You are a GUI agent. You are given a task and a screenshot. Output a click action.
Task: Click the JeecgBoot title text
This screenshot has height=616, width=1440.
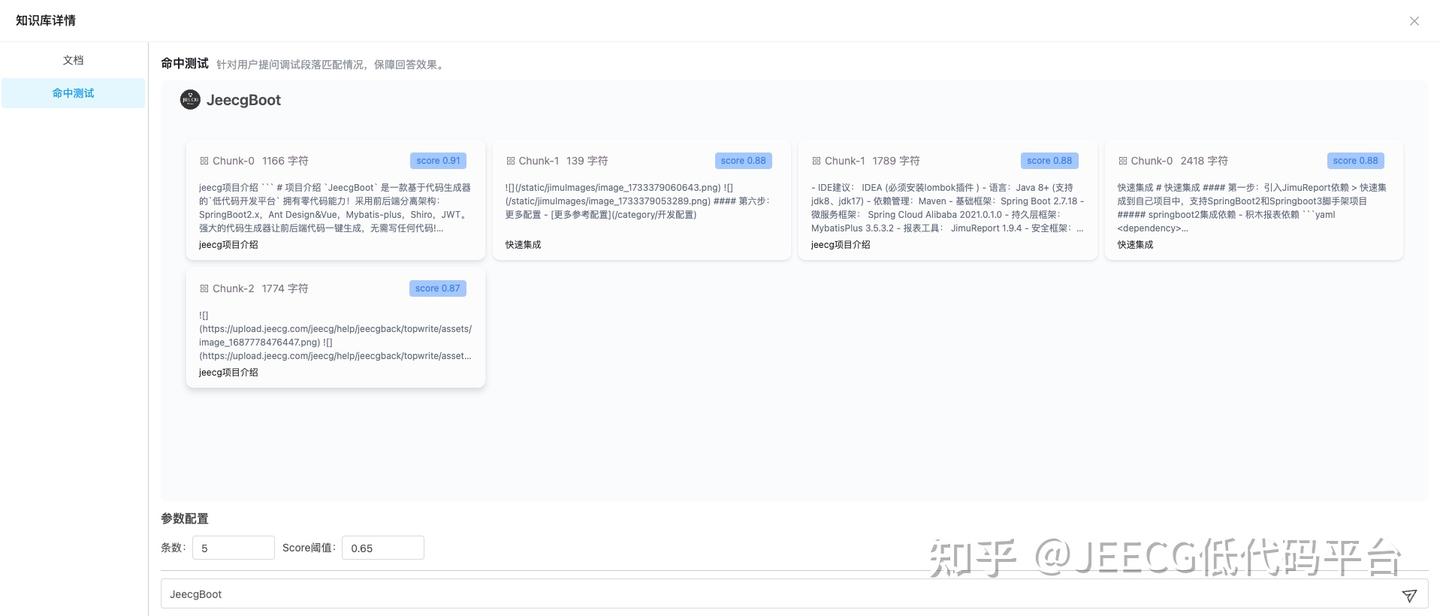(x=243, y=100)
